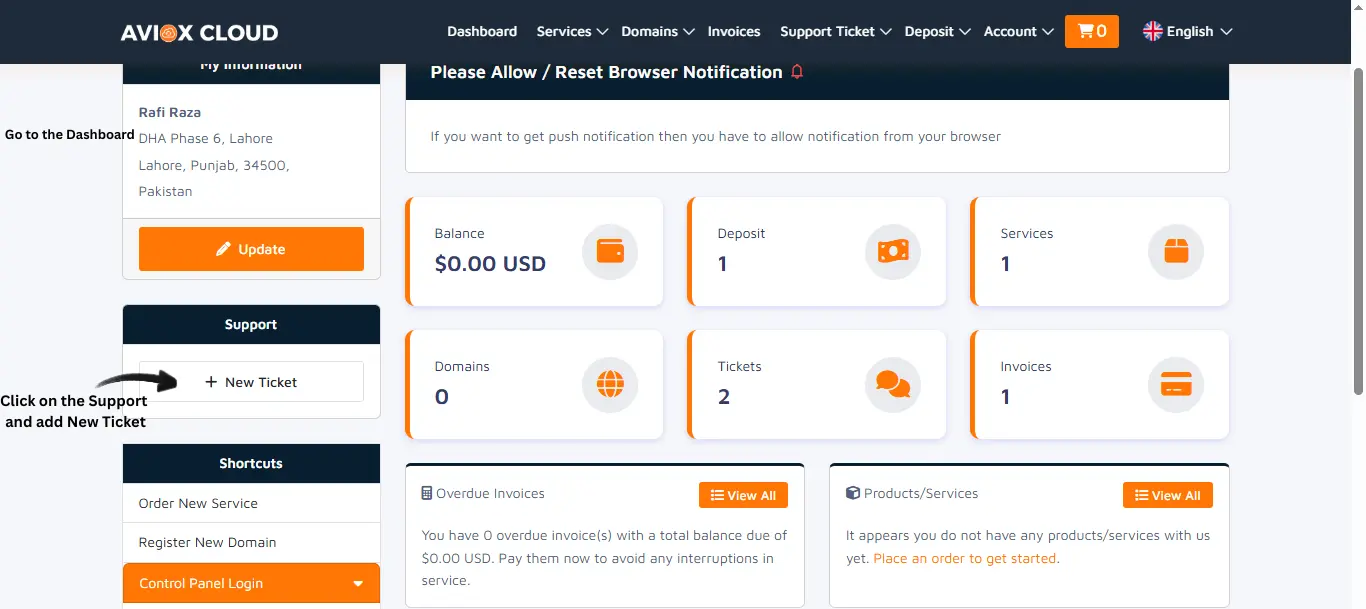Click the page vertical scrollbar
This screenshot has width=1366, height=609.
tap(1358, 230)
